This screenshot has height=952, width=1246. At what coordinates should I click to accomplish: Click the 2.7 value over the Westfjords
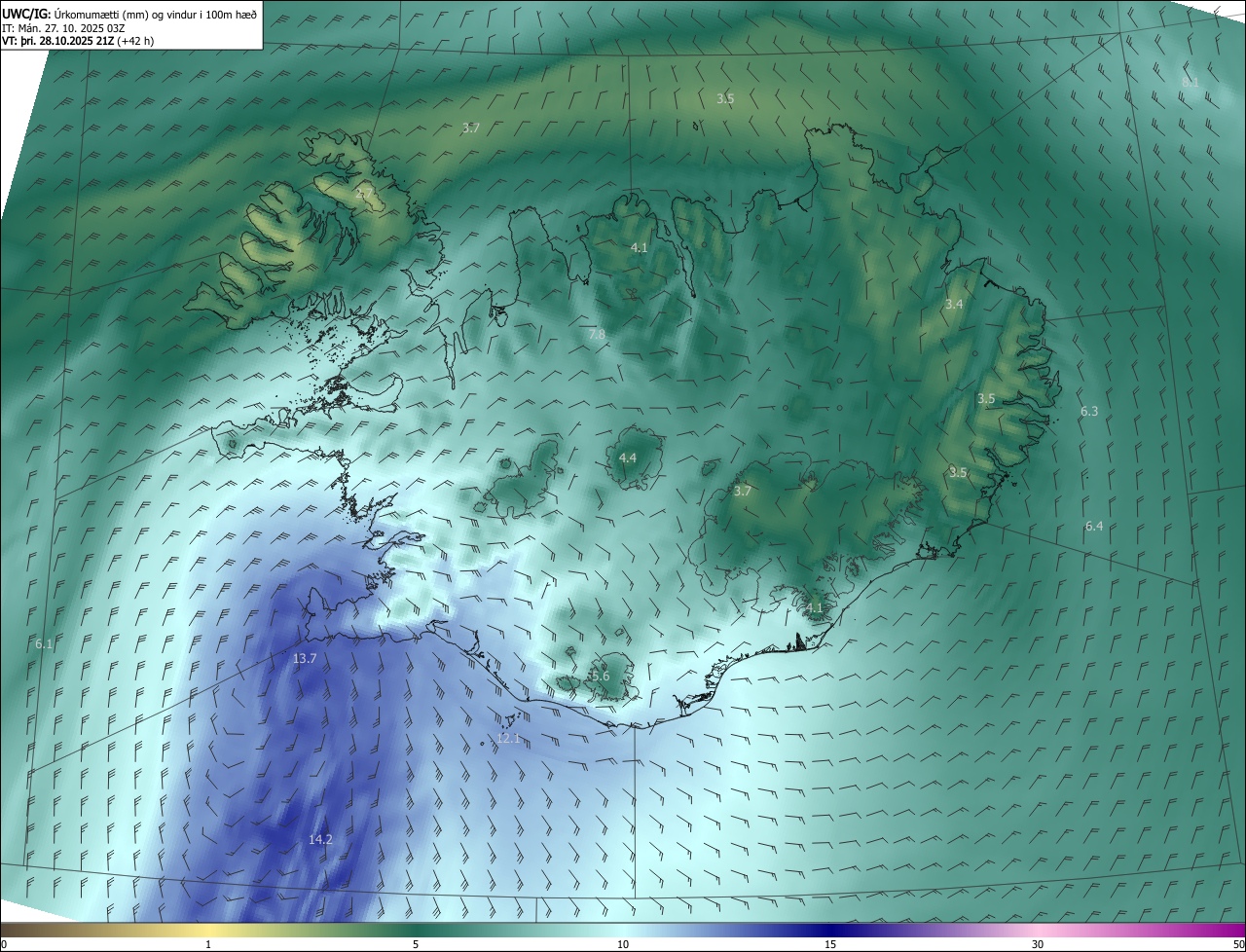364,195
